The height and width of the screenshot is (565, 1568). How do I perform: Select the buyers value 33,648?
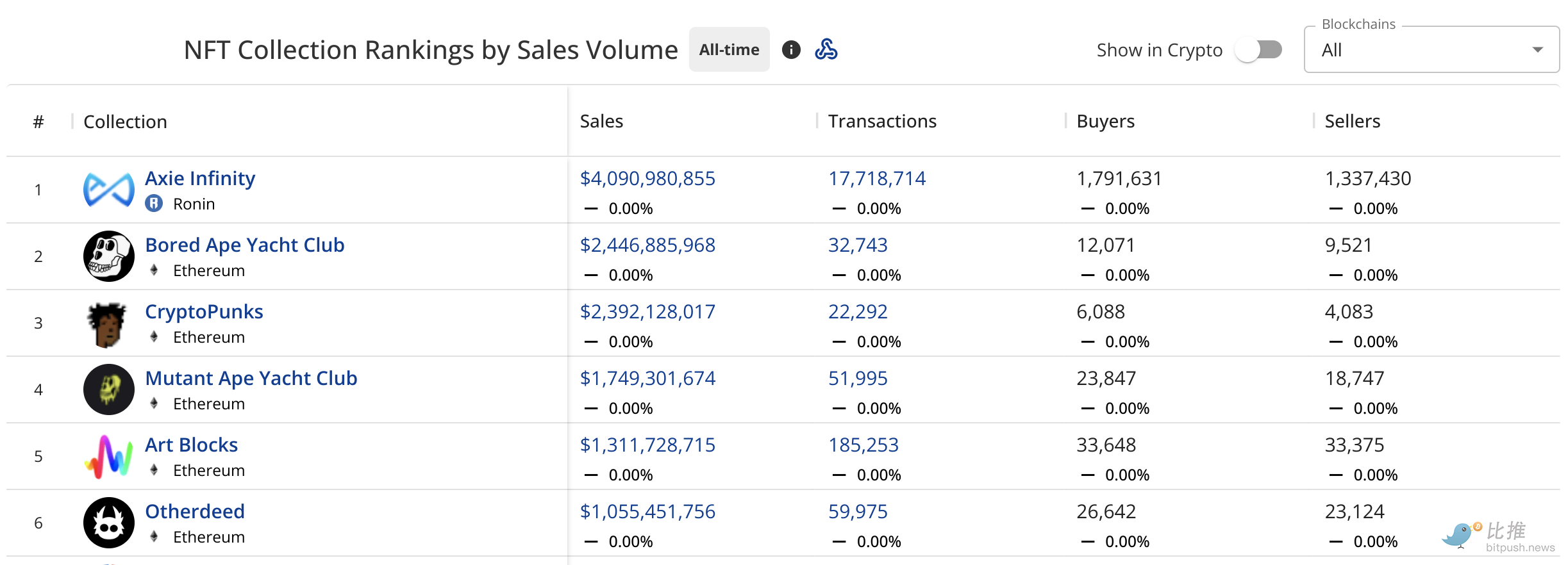point(1106,445)
